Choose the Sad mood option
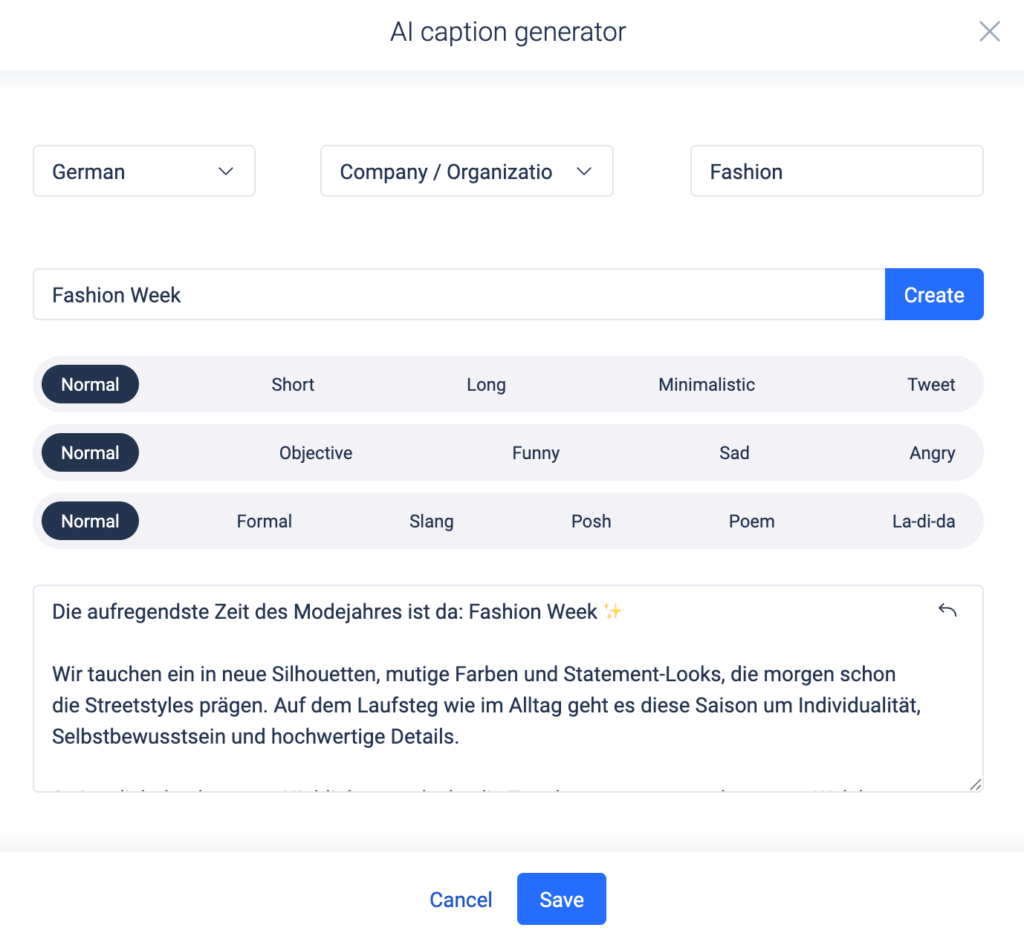Screen dimensions: 1024x939 tap(734, 453)
